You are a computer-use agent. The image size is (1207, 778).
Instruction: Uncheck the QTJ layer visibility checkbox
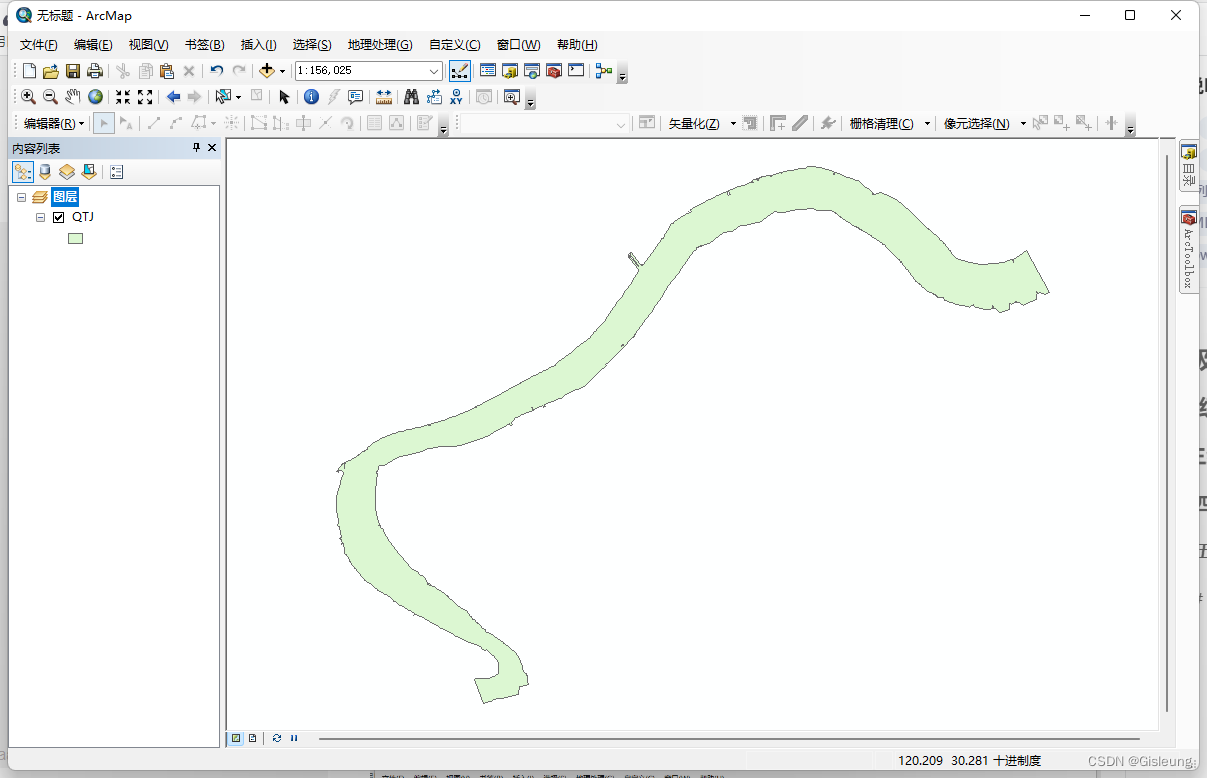[x=58, y=217]
